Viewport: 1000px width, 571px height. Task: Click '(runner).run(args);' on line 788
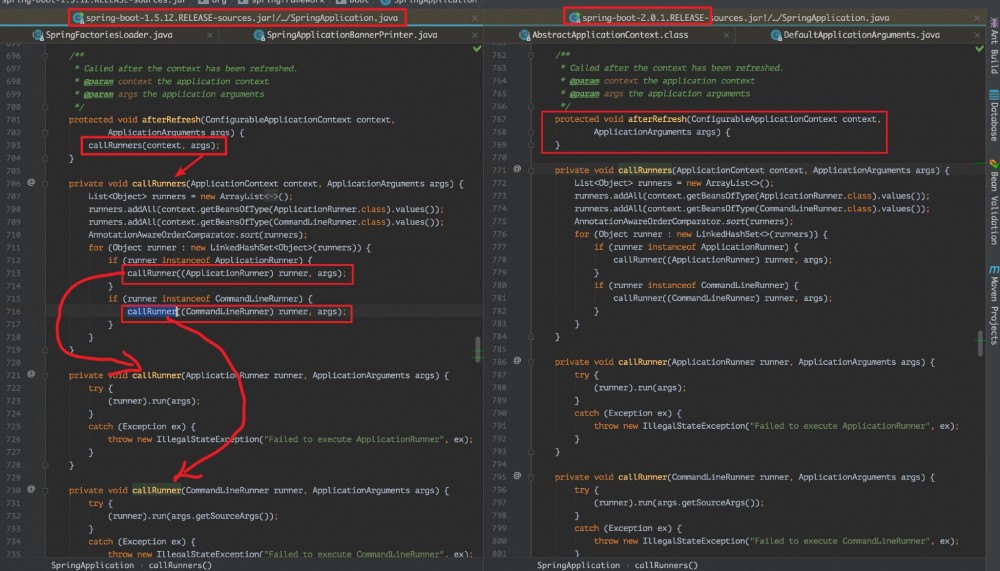[x=640, y=388]
